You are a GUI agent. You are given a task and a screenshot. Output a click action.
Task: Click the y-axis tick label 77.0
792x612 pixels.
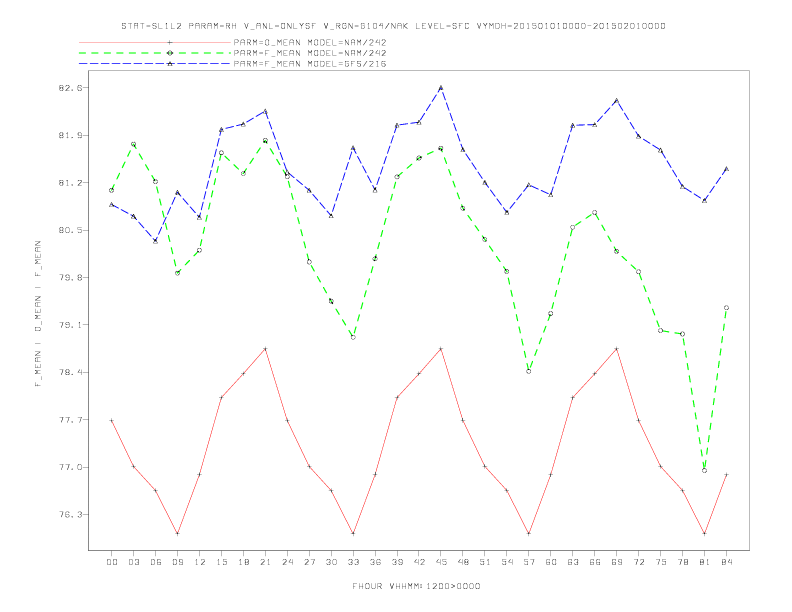69,467
